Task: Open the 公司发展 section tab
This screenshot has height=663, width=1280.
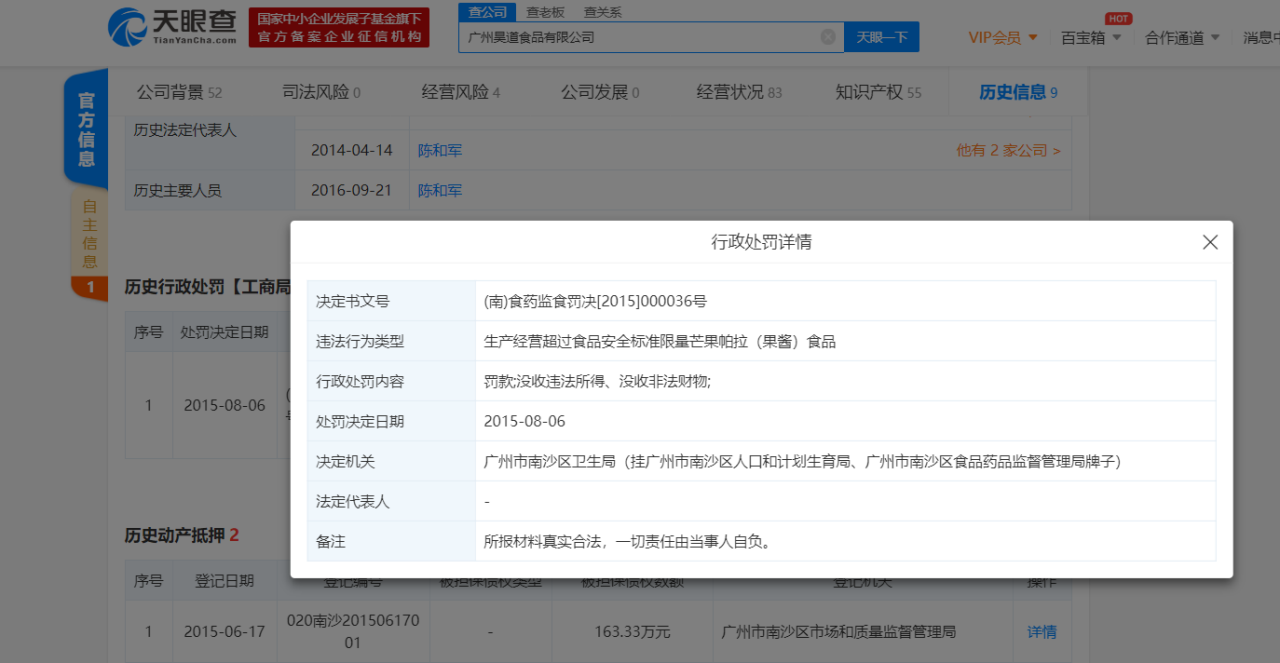Action: [600, 93]
